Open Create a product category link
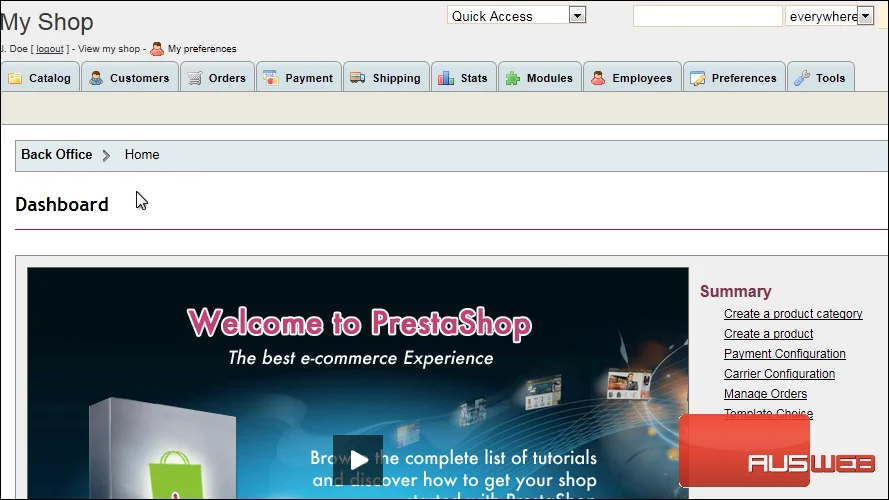The width and height of the screenshot is (889, 500). tap(793, 313)
